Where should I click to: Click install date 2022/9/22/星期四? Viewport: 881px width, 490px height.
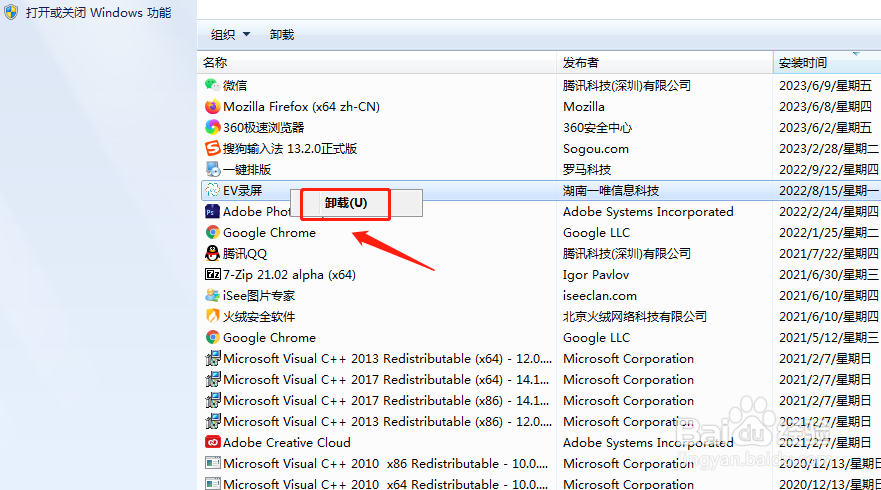[829, 170]
